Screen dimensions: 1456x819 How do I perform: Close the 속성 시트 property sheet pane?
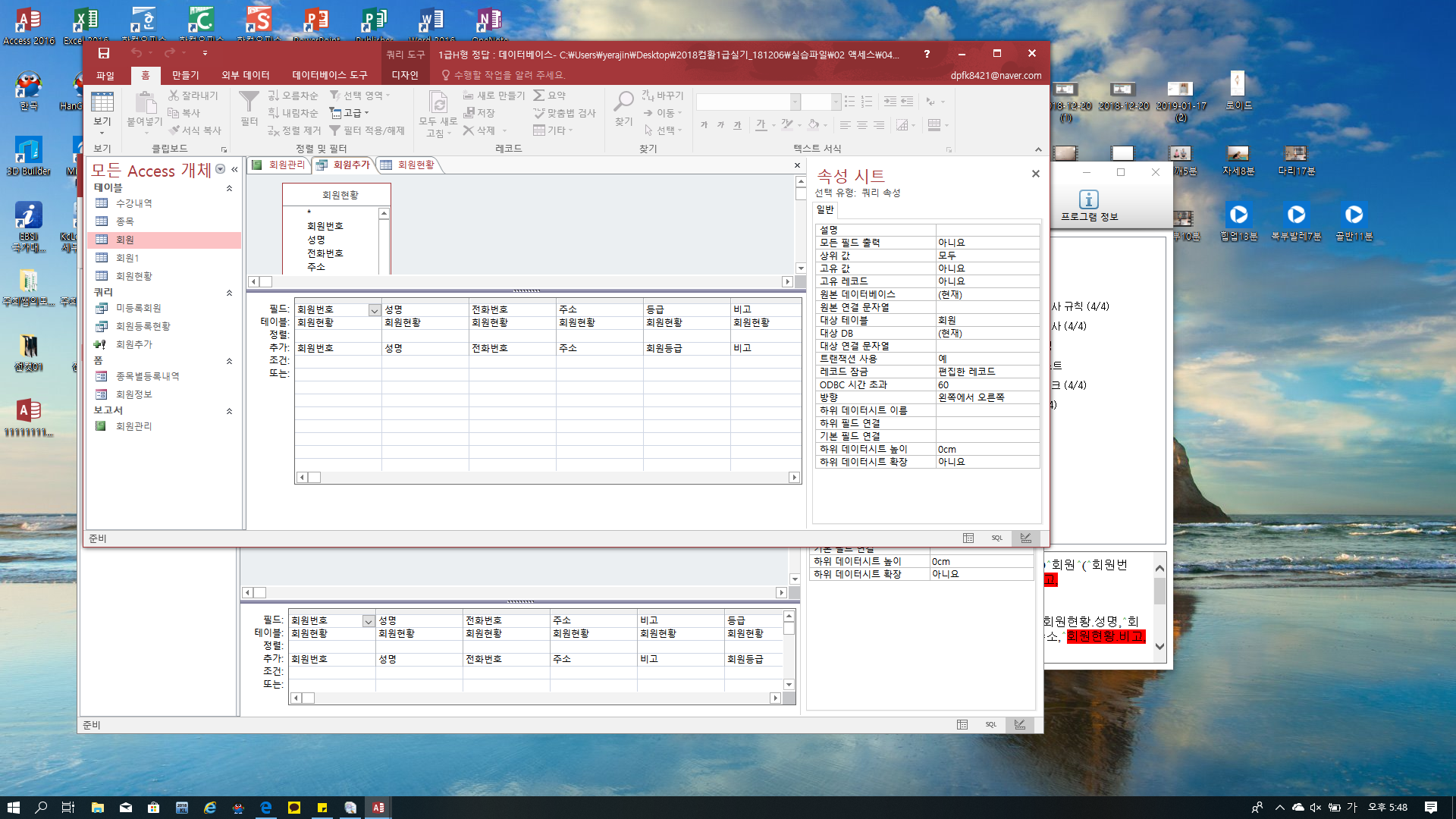[1035, 174]
